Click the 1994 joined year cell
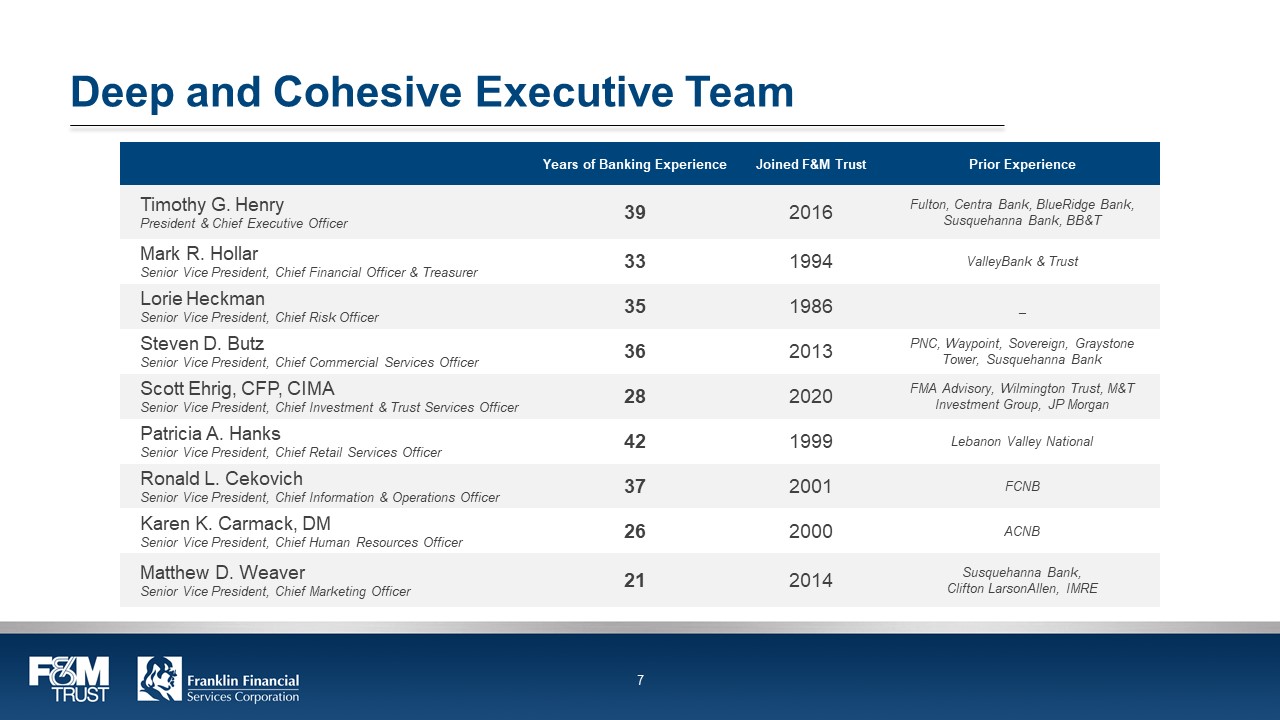Screen dimensions: 1280x720 click(811, 261)
